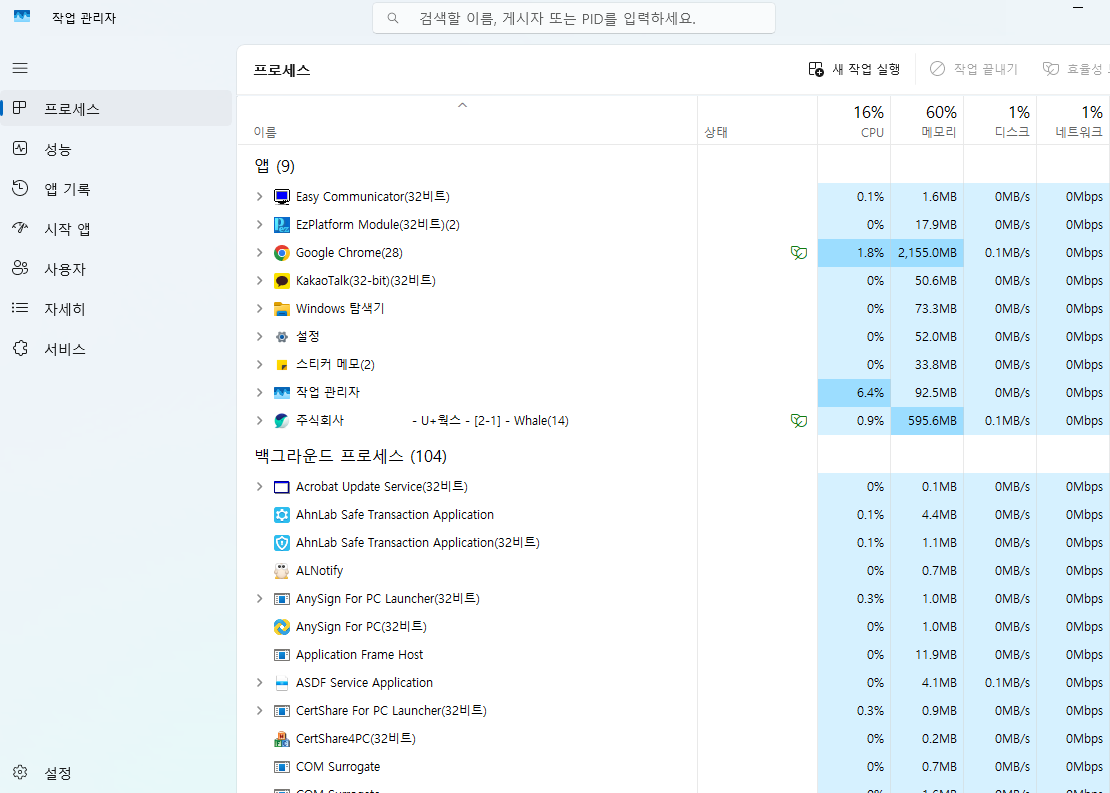Switch to the 사용자 tab
This screenshot has width=1110, height=793.
pos(116,269)
